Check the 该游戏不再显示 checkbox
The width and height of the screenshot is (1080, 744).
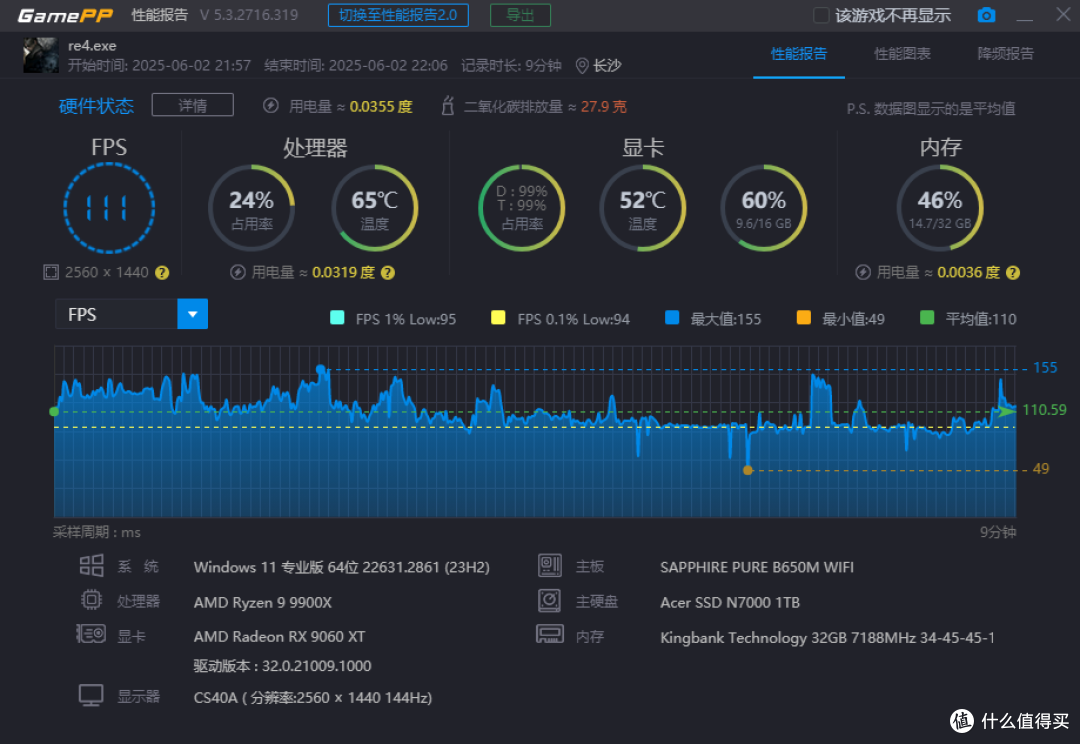[821, 15]
